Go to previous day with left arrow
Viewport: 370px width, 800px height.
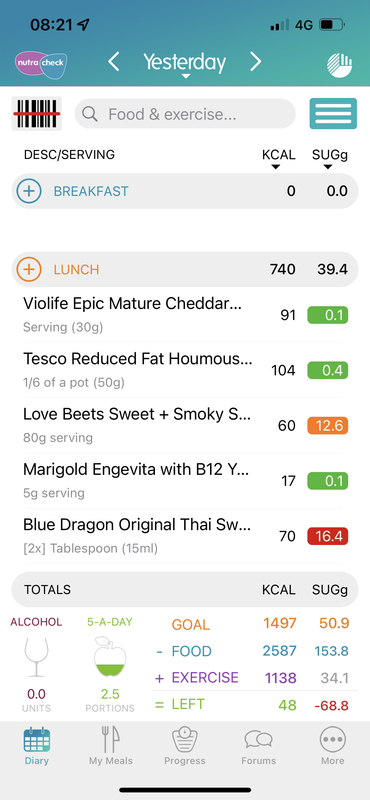coord(113,62)
